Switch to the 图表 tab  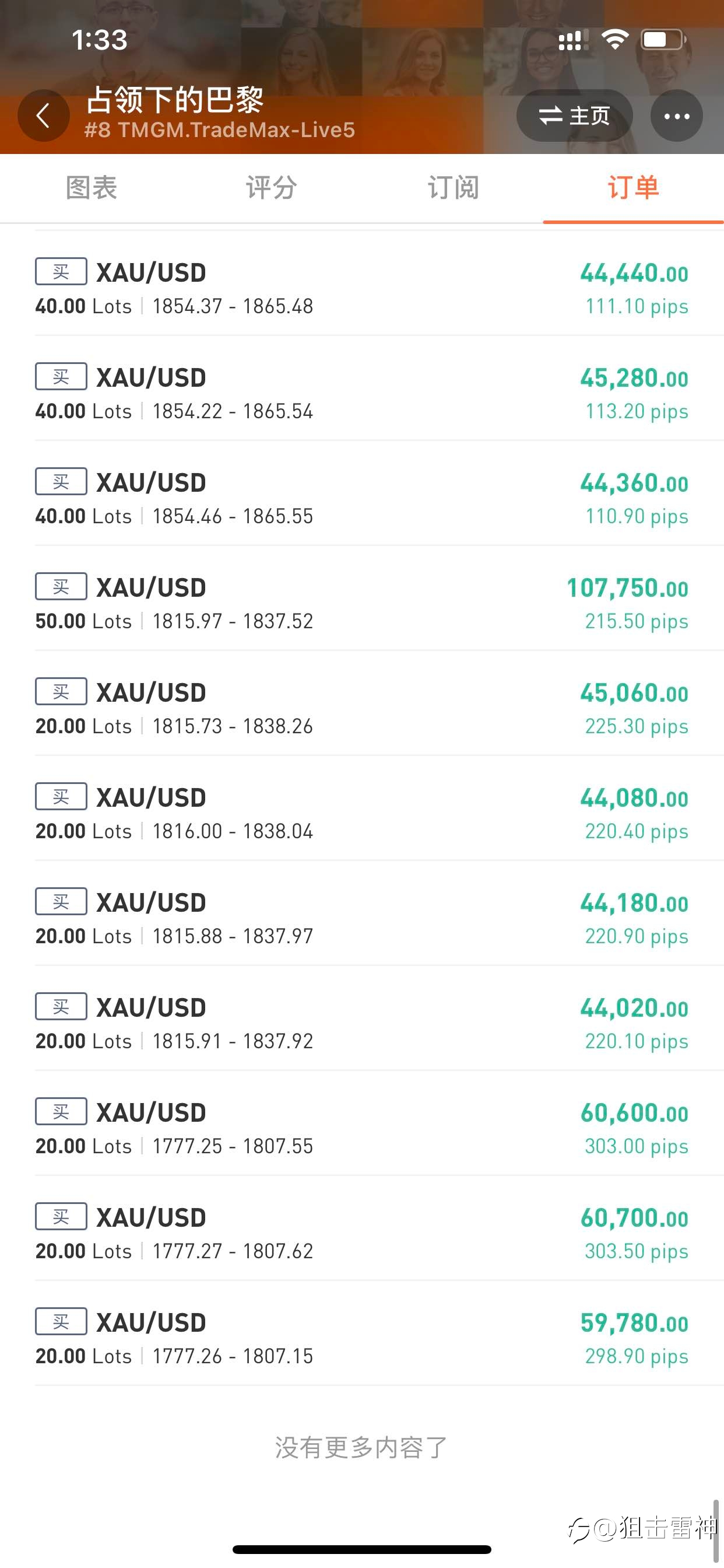[92, 187]
